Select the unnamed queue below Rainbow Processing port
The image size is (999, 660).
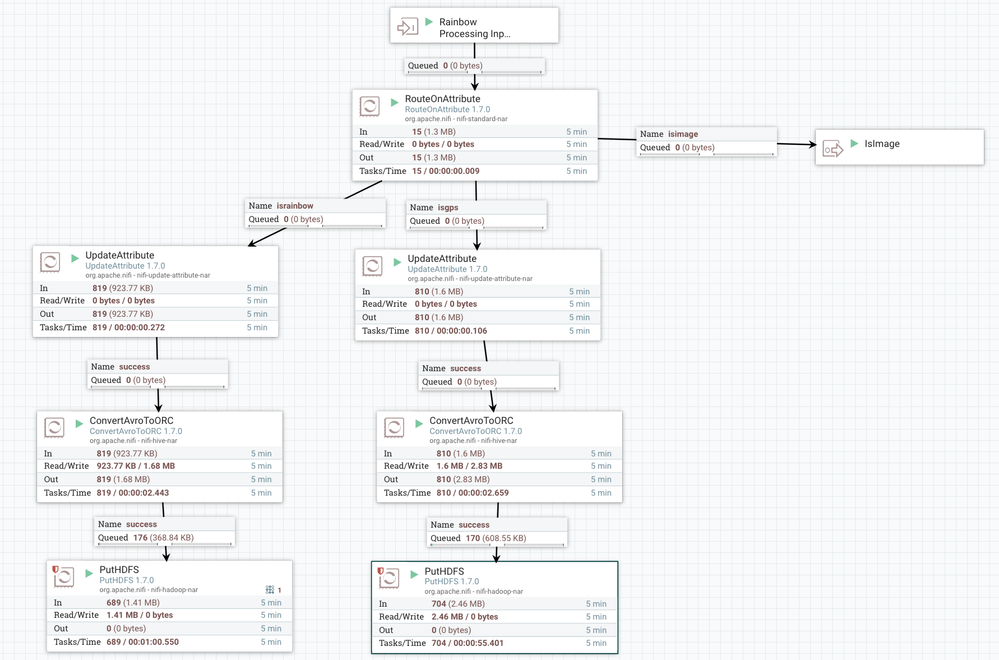point(475,66)
